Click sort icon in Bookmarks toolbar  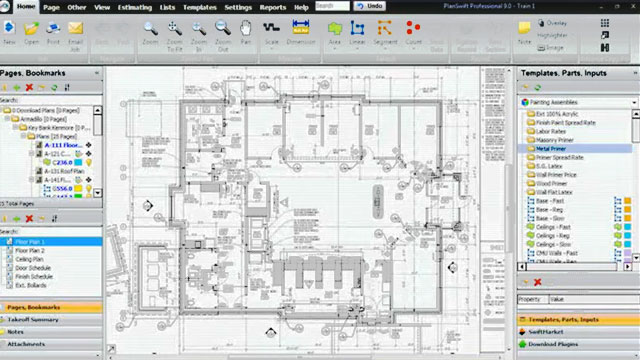[x=54, y=219]
